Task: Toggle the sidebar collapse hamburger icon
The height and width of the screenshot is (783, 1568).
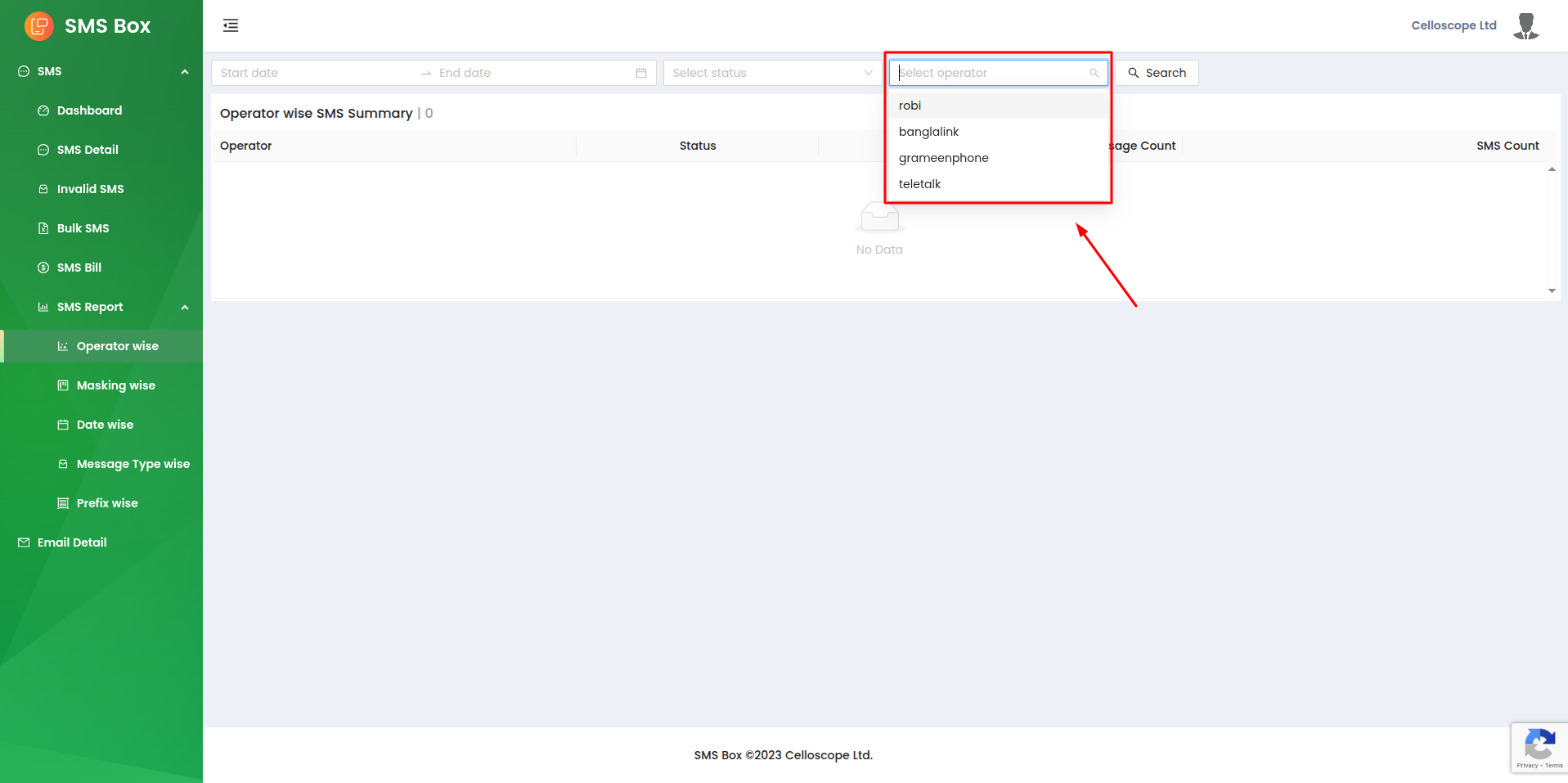Action: 231,25
